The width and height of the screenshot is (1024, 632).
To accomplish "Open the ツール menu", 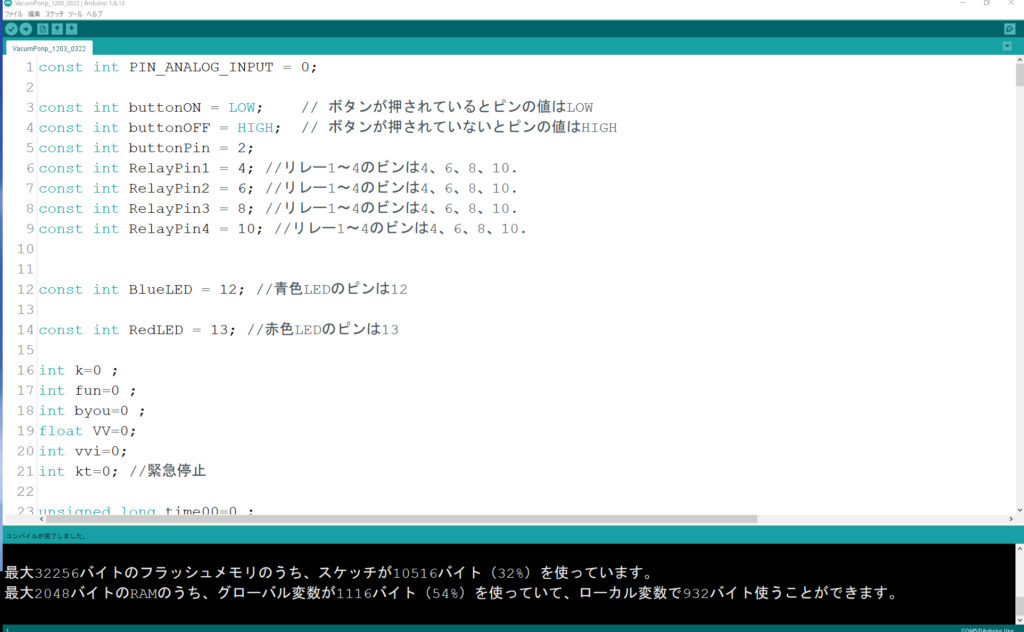I will tap(75, 14).
